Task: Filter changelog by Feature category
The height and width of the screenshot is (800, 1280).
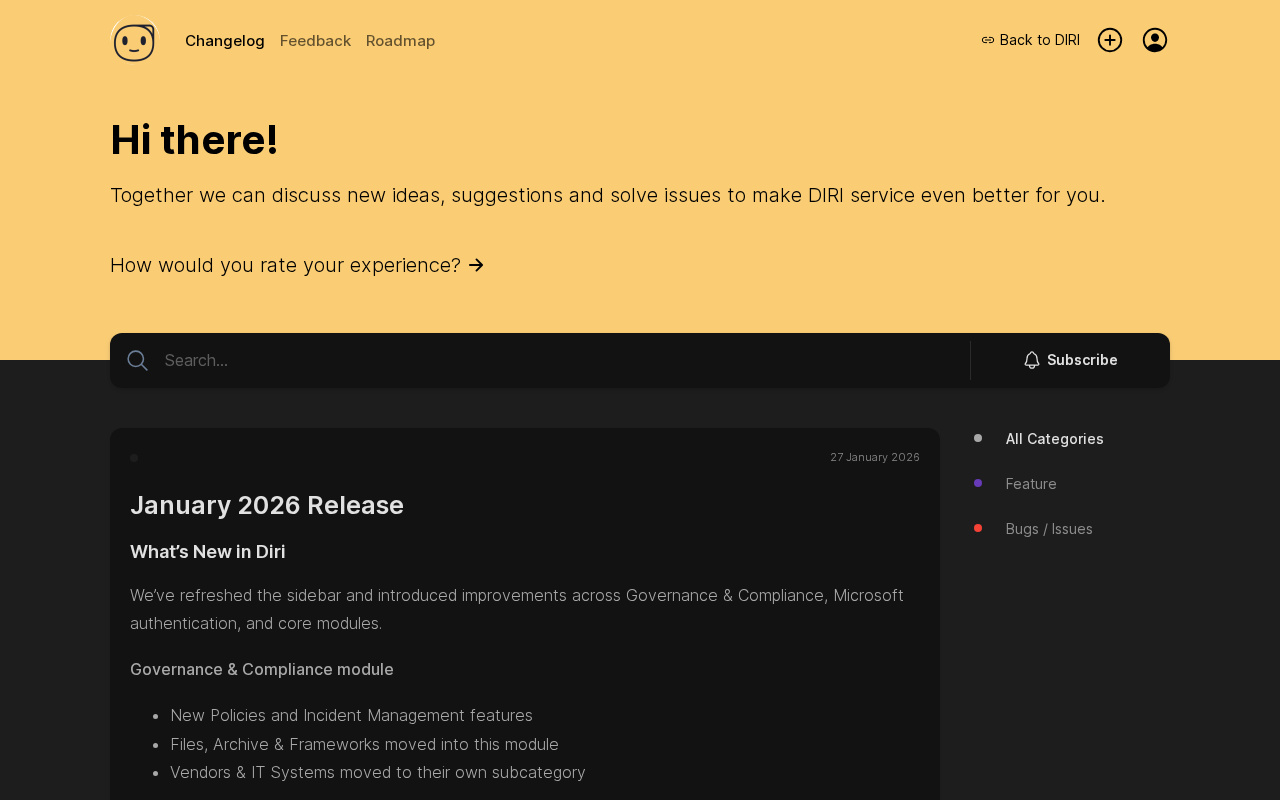Action: [x=1031, y=484]
